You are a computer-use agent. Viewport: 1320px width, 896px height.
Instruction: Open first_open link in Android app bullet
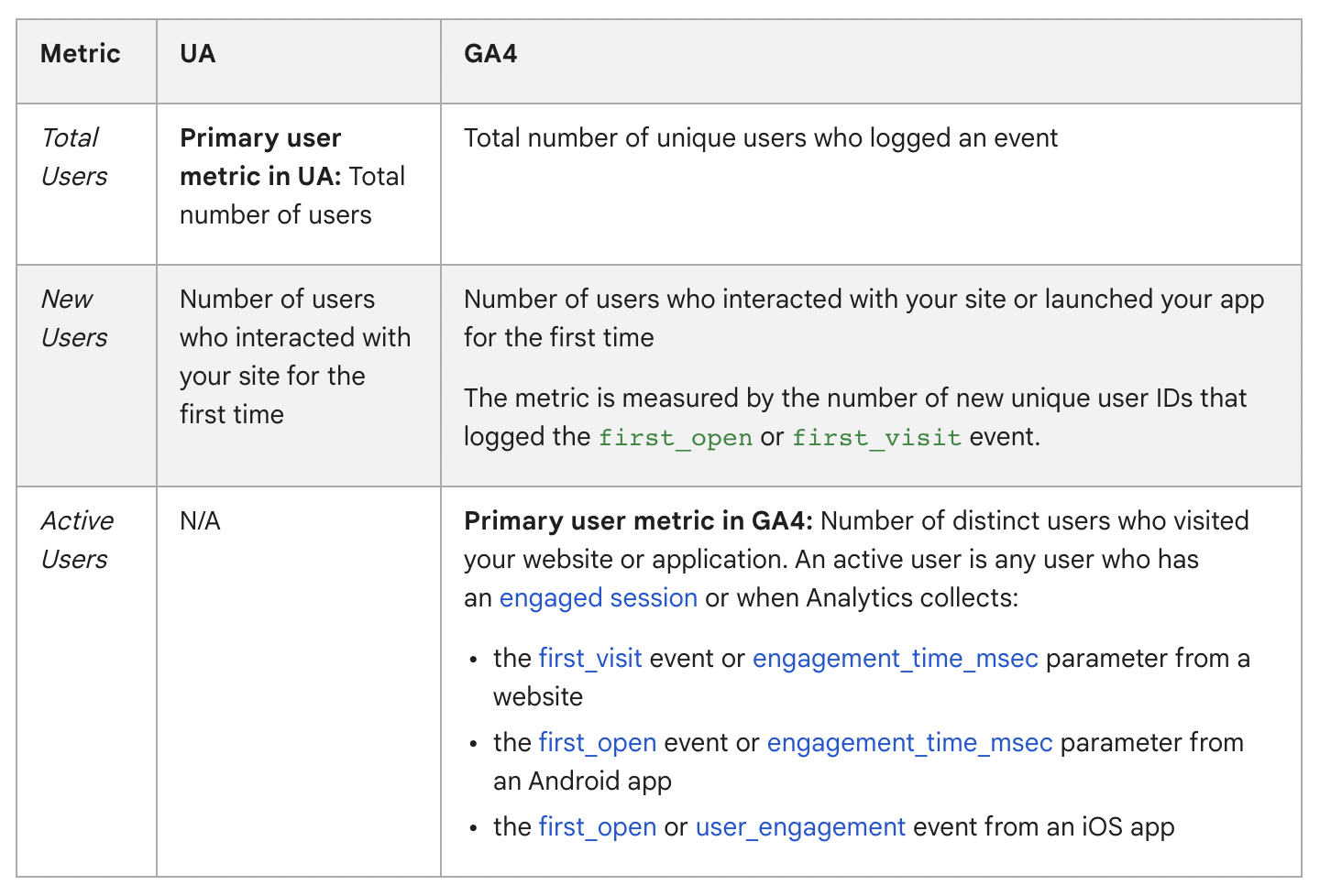pos(598,743)
